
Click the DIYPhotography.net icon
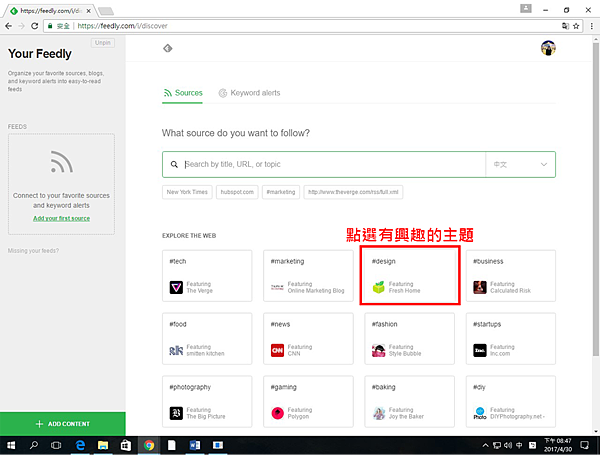480,413
